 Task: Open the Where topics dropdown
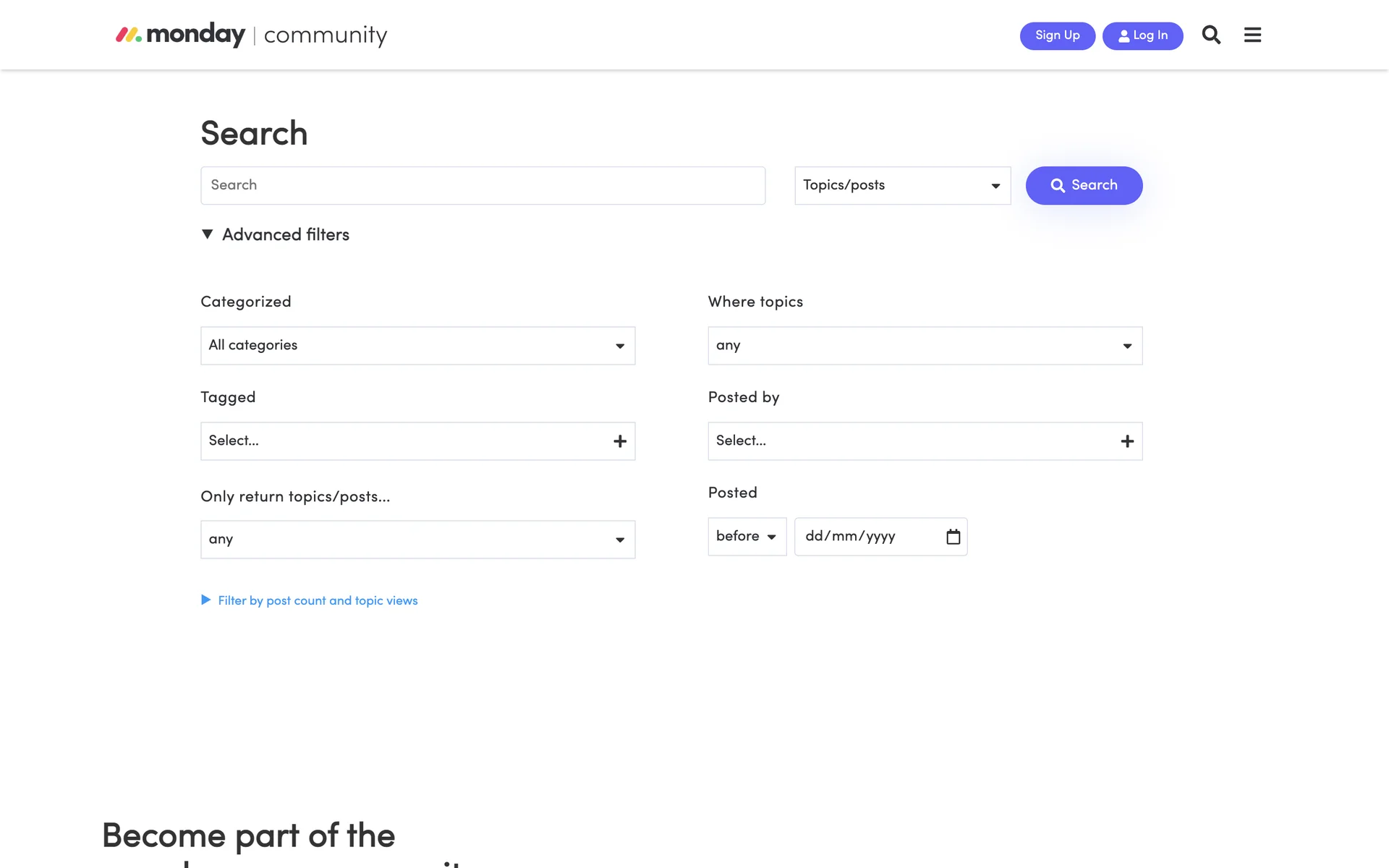[925, 346]
